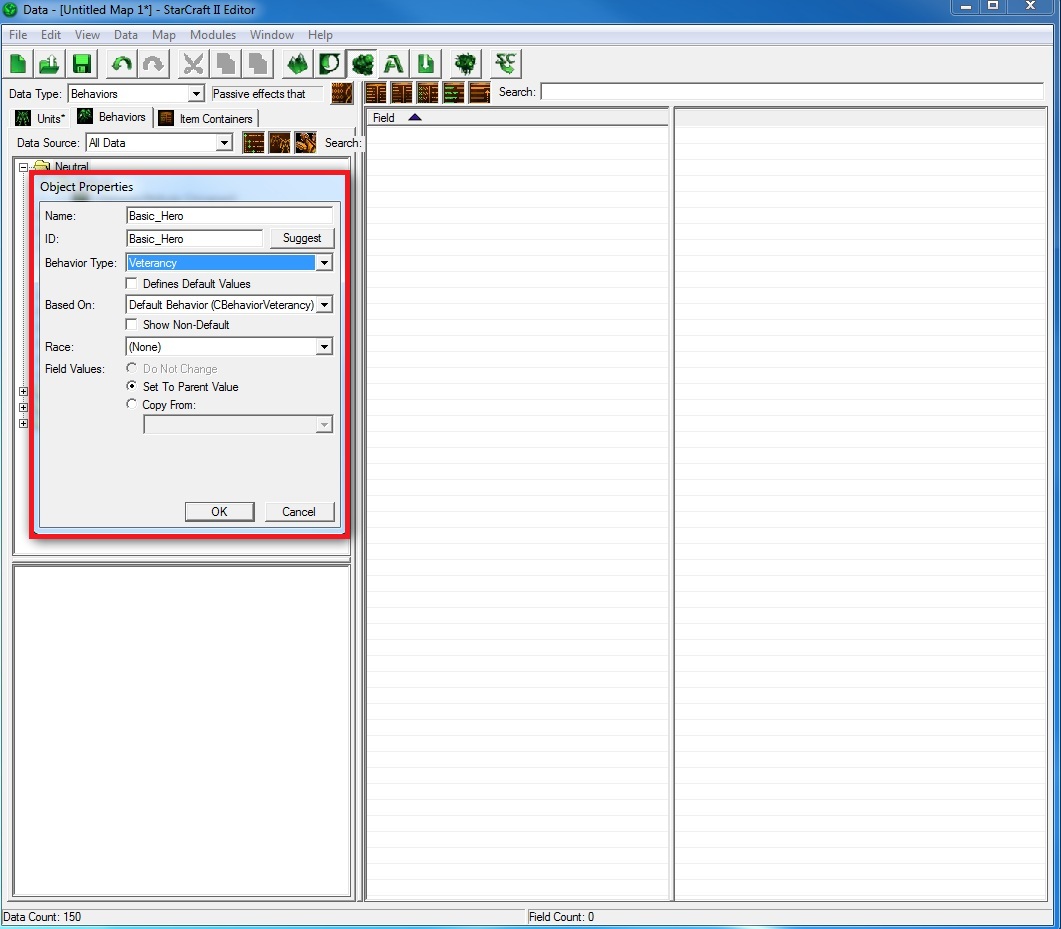Image resolution: width=1061 pixels, height=929 pixels.
Task: Open the Help menu
Action: point(320,35)
